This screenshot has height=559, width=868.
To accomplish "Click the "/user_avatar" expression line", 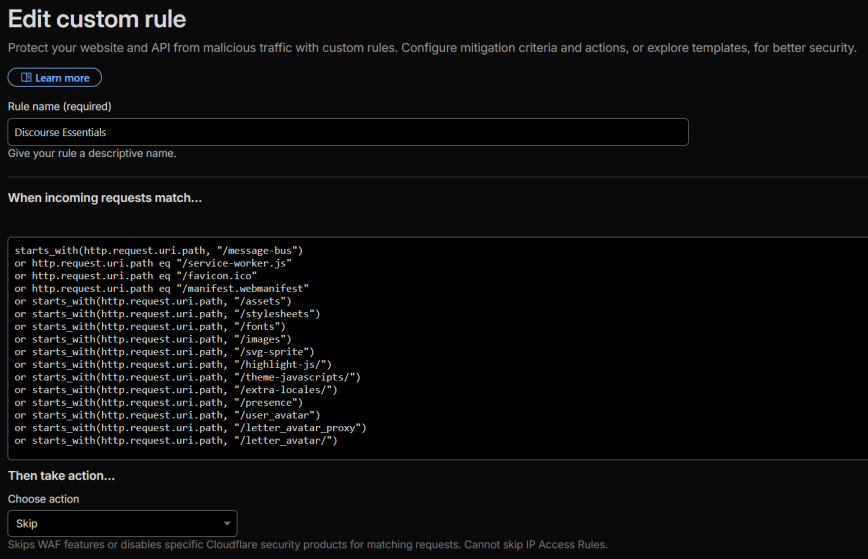I will (167, 415).
